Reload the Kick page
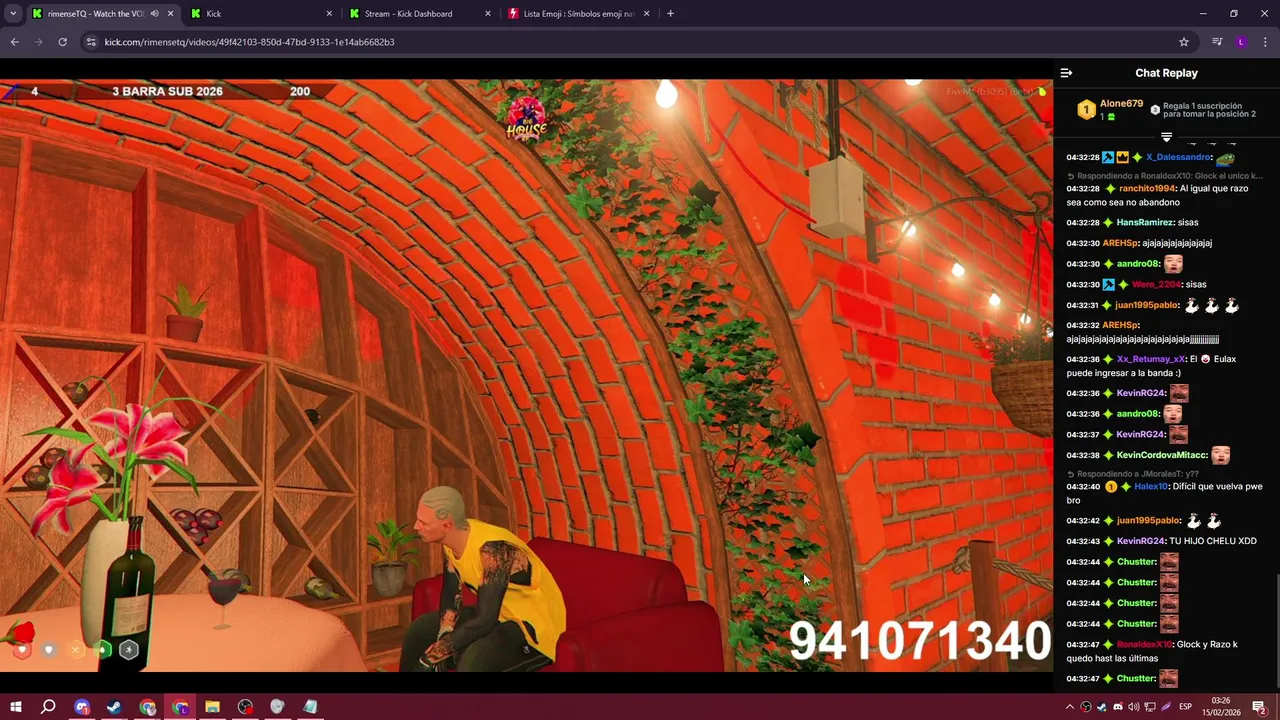1280x720 pixels. [x=62, y=42]
